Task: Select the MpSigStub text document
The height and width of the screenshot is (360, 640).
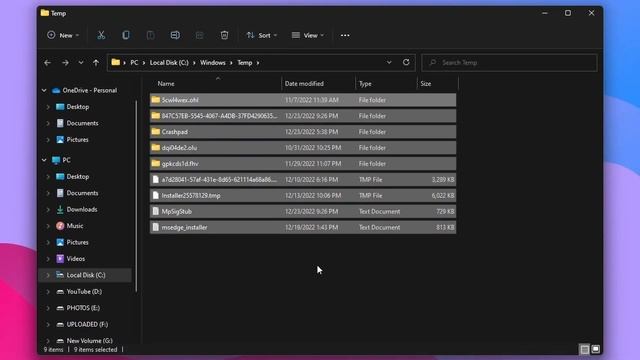Action: tap(303, 211)
